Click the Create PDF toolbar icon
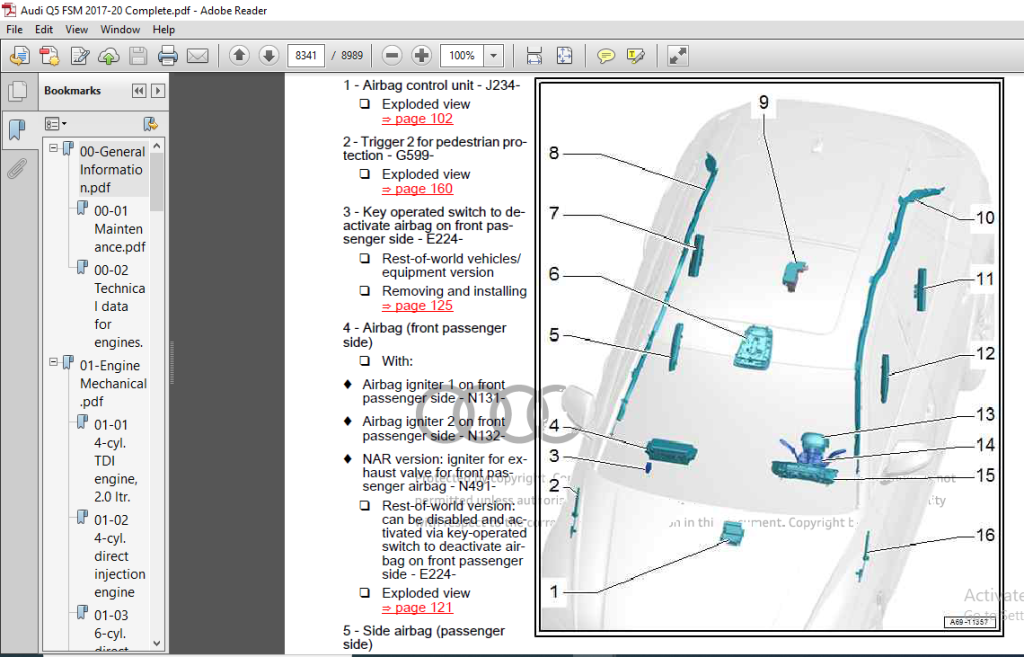1024x657 pixels. [20, 56]
